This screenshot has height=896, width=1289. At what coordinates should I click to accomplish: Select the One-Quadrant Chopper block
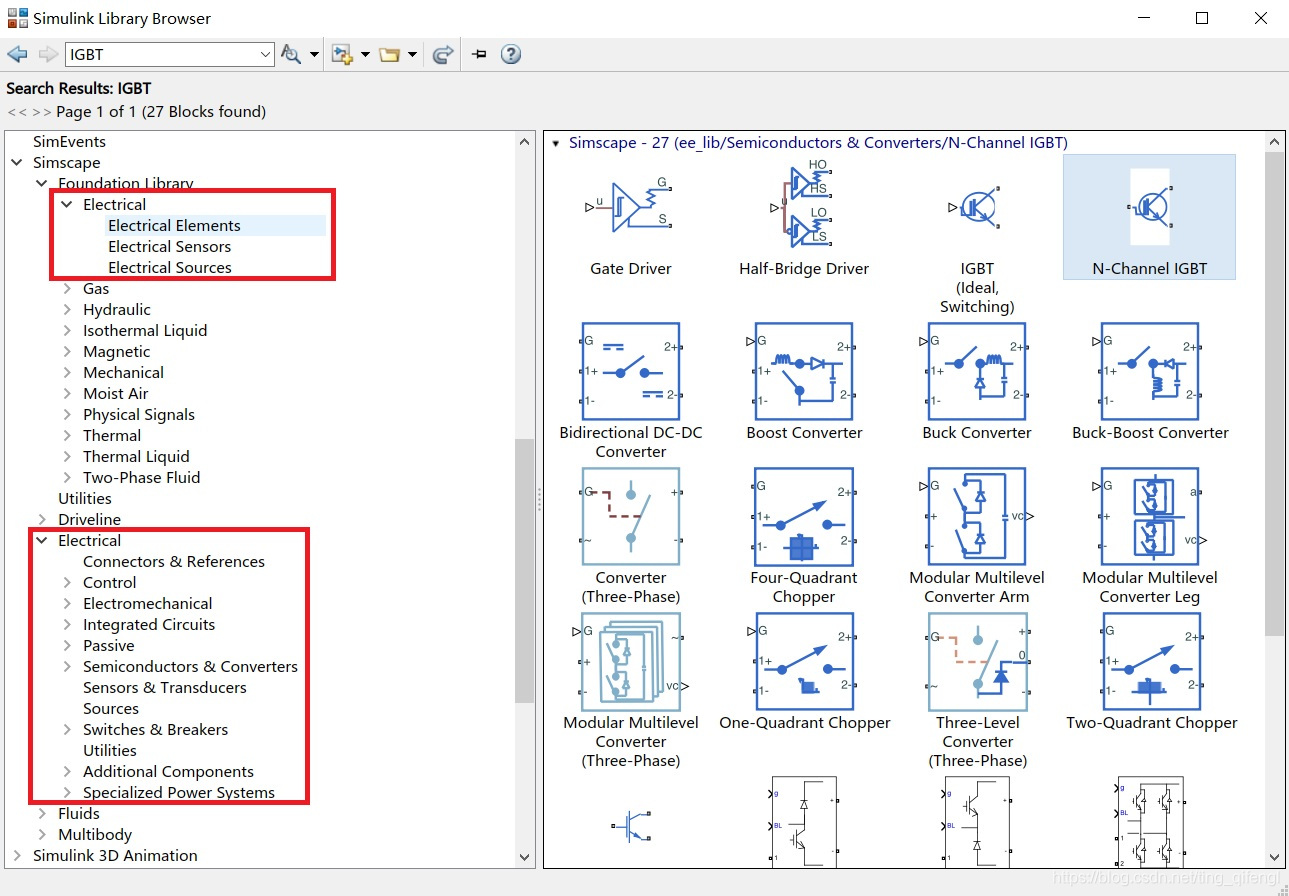pyautogui.click(x=804, y=671)
